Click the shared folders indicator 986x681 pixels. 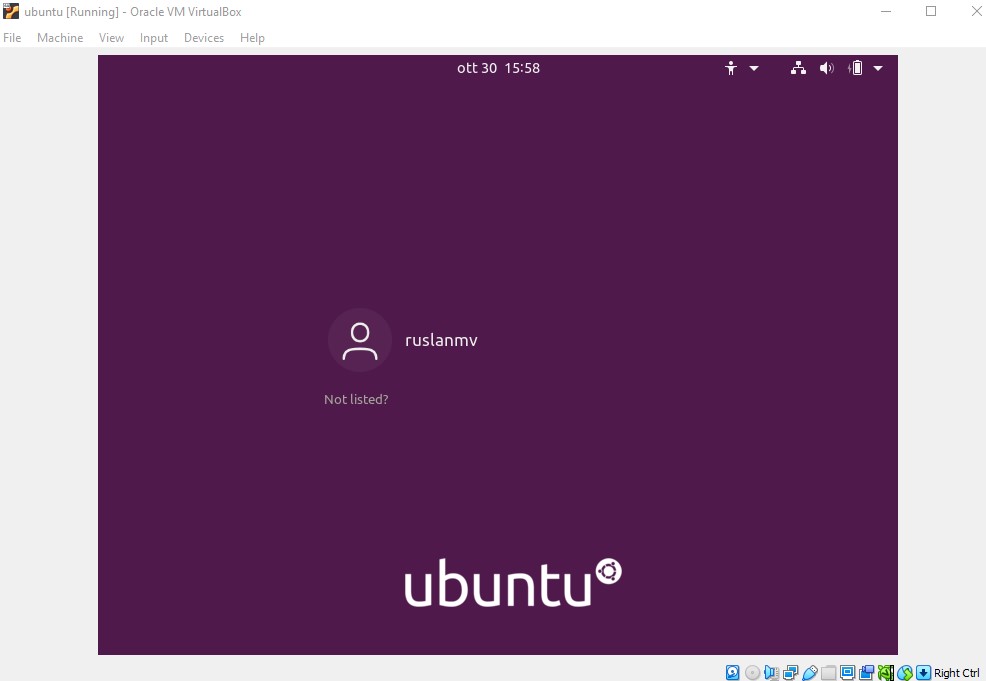tap(829, 673)
